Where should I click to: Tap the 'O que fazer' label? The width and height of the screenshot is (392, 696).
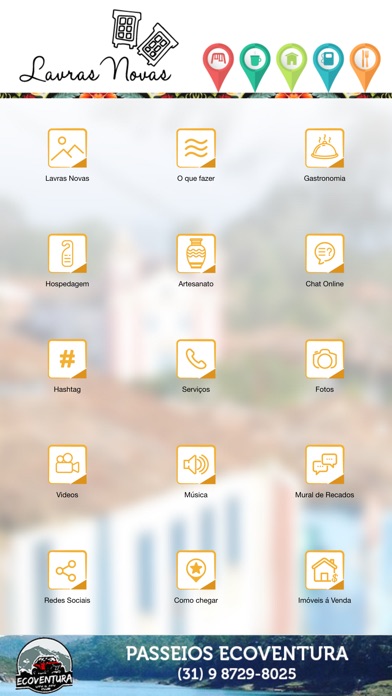tap(196, 178)
